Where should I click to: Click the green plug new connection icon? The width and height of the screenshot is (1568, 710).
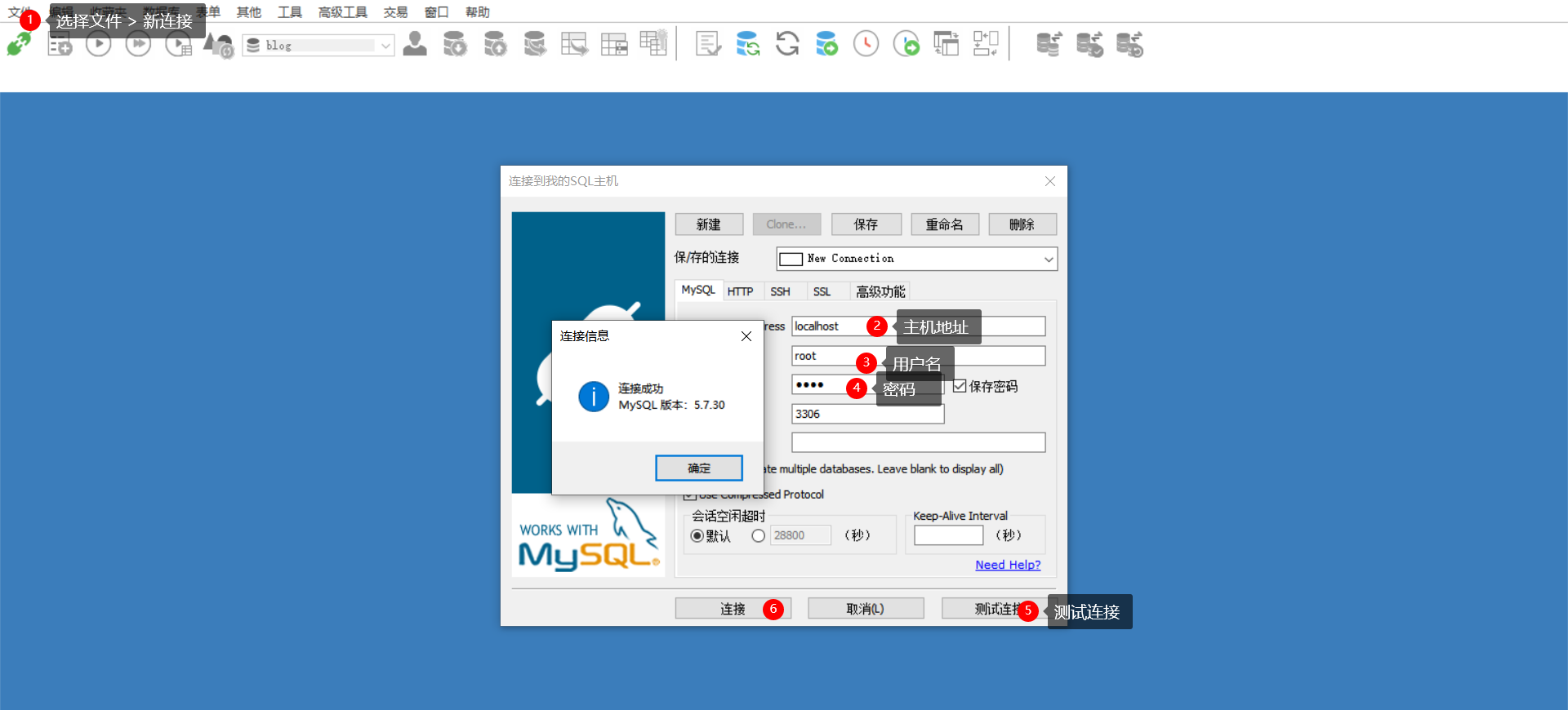tap(18, 44)
